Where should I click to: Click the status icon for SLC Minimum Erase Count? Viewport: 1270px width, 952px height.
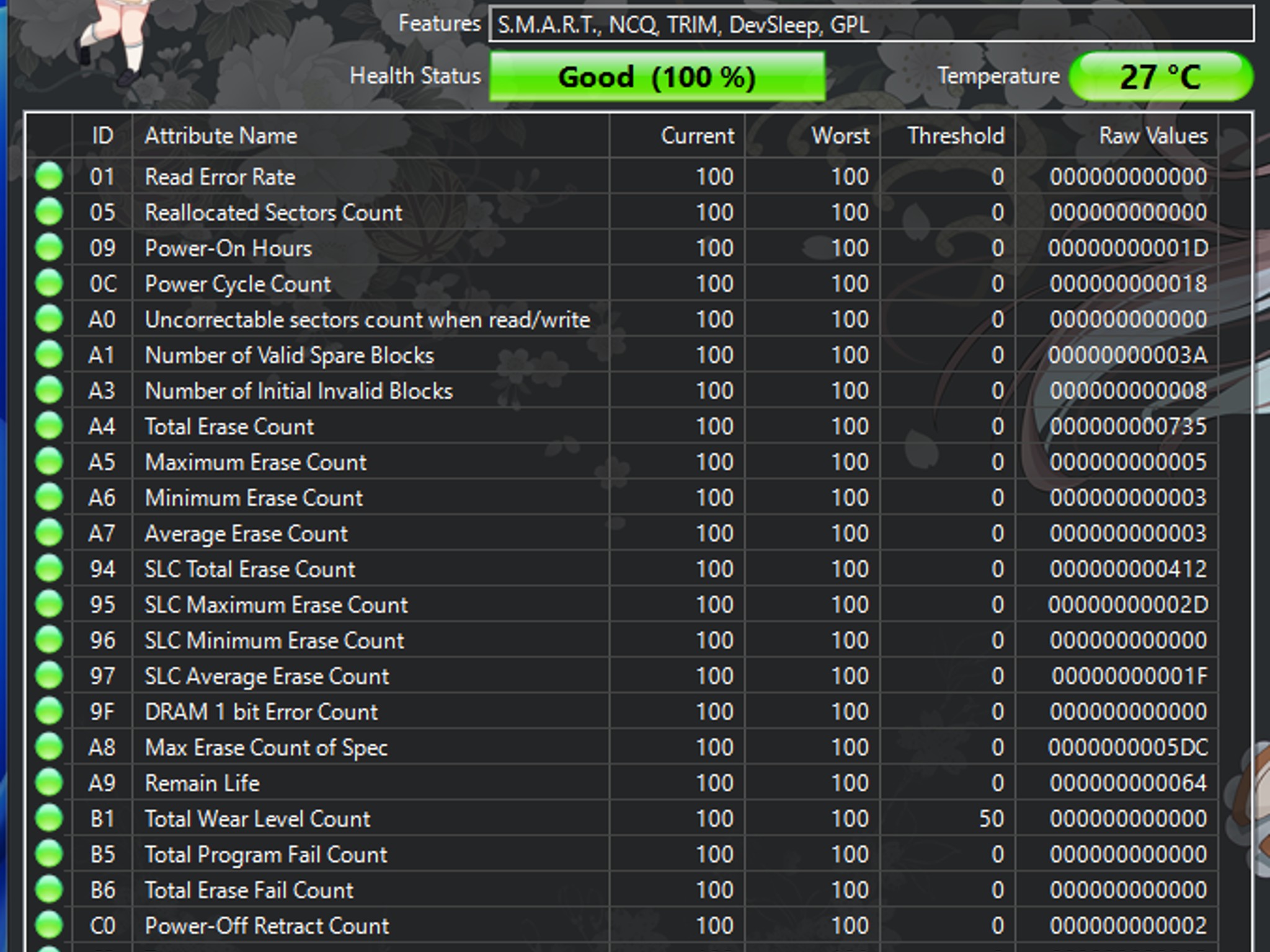click(x=49, y=640)
